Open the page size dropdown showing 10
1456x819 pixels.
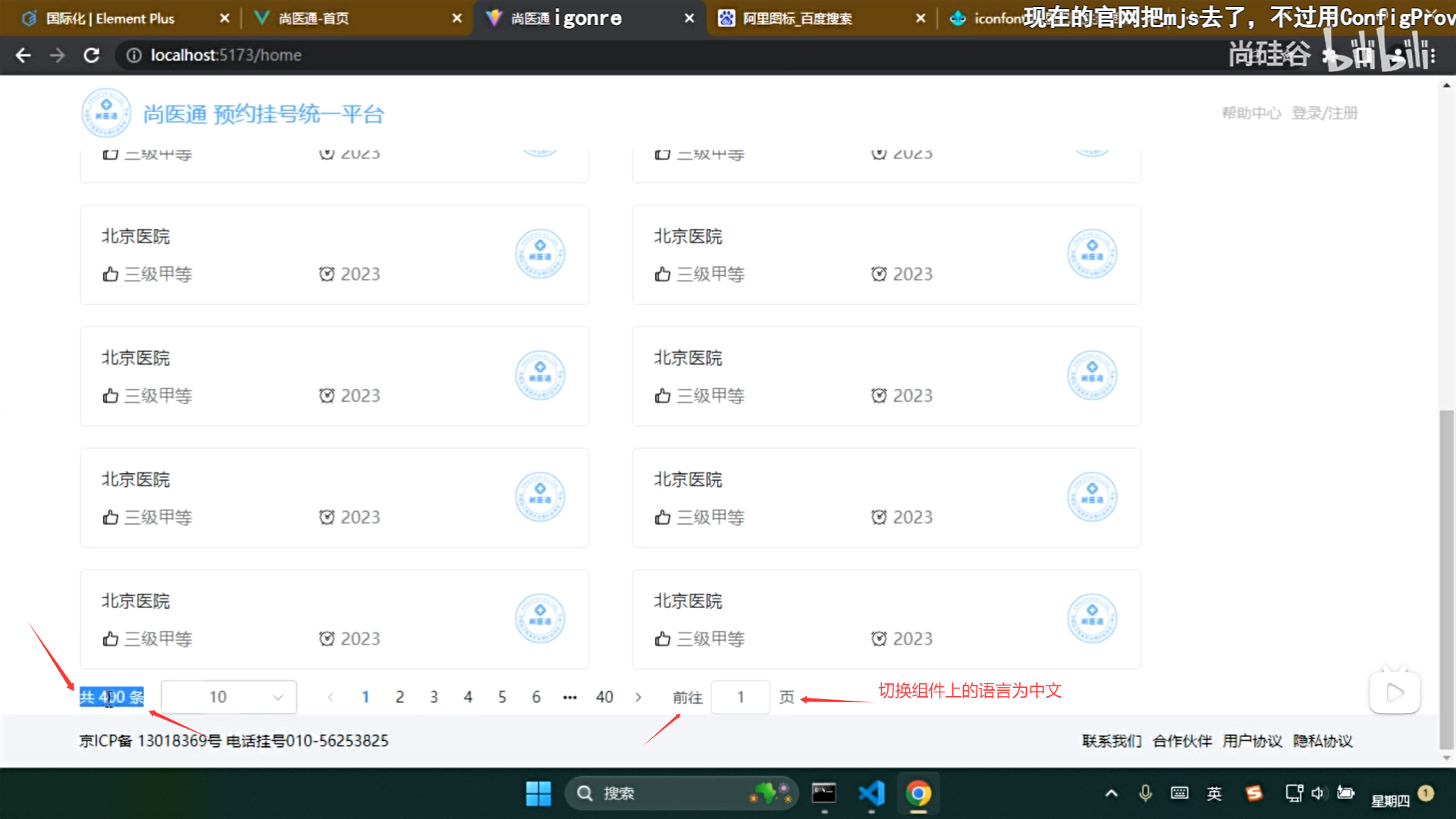[x=228, y=696]
